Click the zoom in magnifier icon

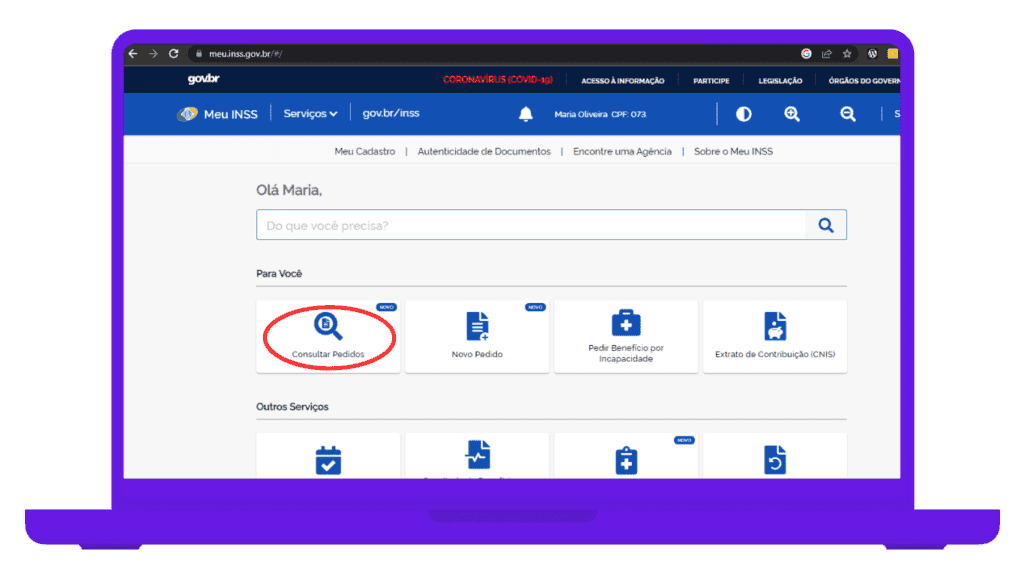792,114
